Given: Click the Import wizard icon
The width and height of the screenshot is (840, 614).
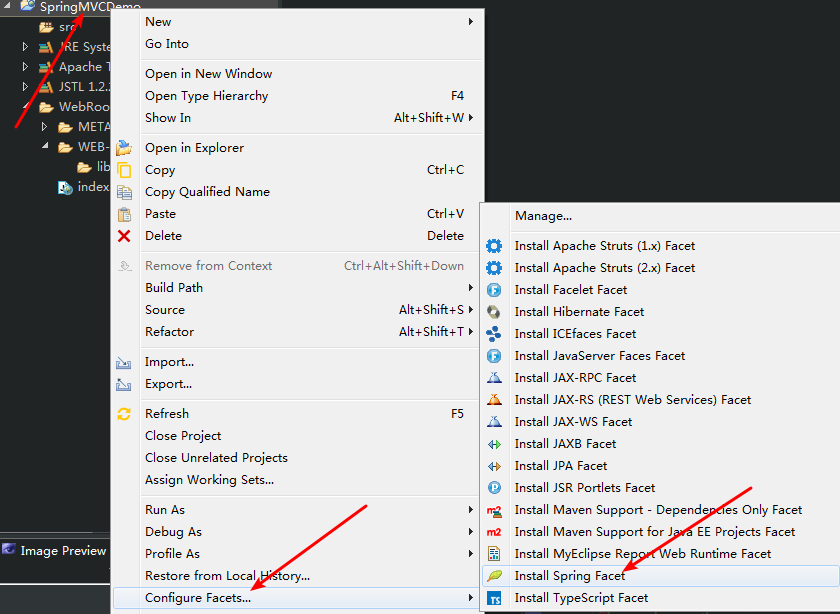Looking at the screenshot, I should pyautogui.click(x=124, y=361).
